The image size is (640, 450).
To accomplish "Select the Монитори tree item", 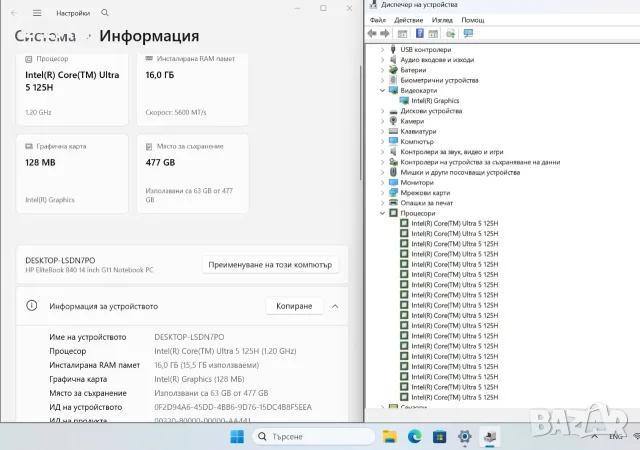I will pyautogui.click(x=417, y=183).
